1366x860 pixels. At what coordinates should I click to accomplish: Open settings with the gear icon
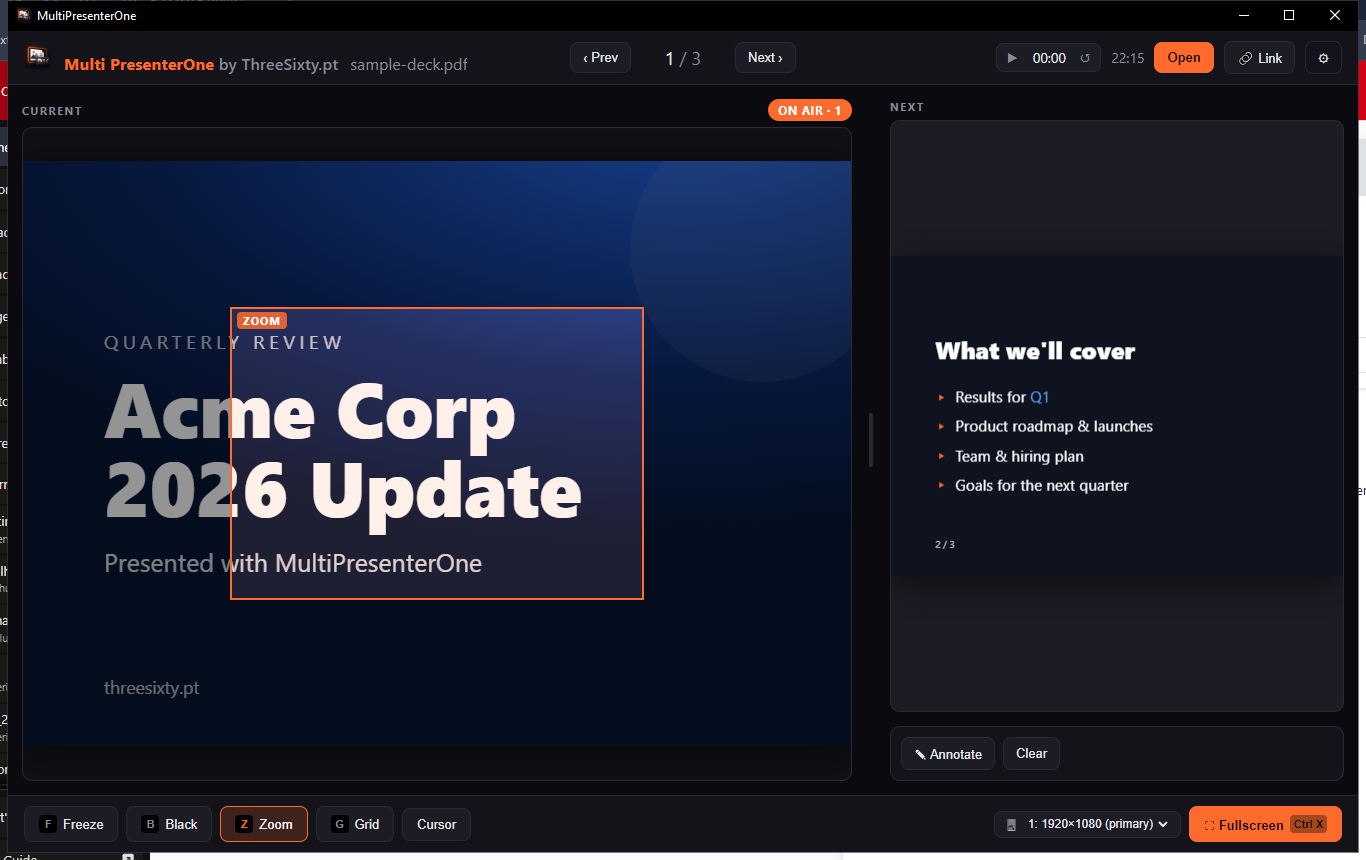pos(1324,58)
